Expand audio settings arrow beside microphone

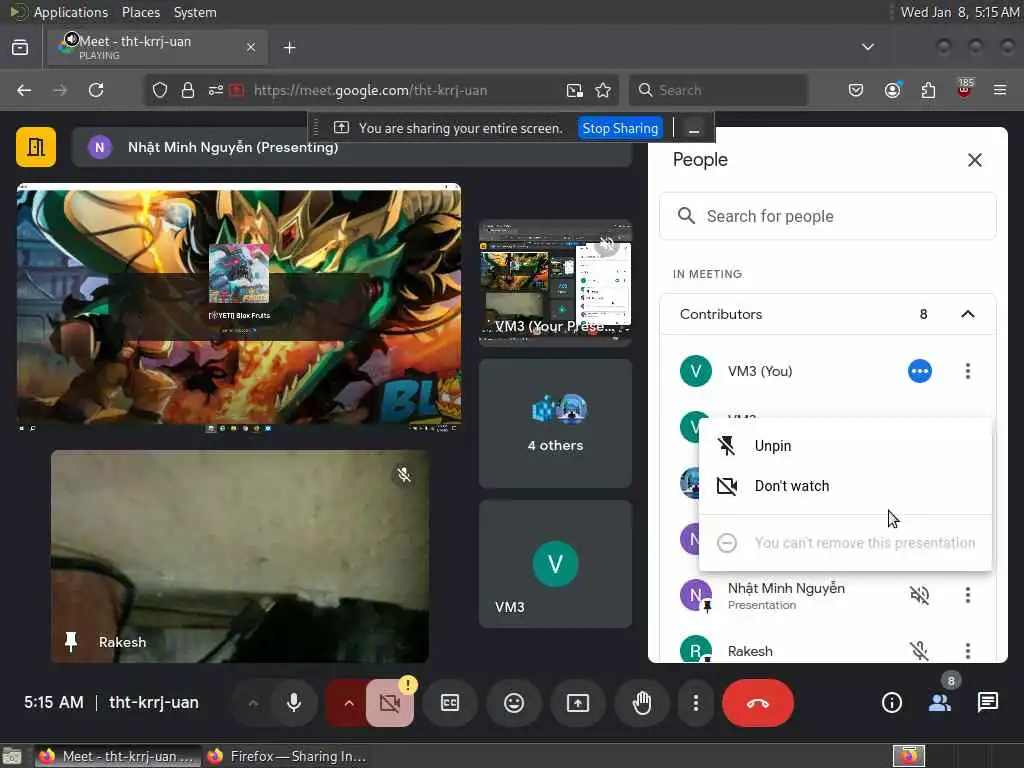[253, 703]
